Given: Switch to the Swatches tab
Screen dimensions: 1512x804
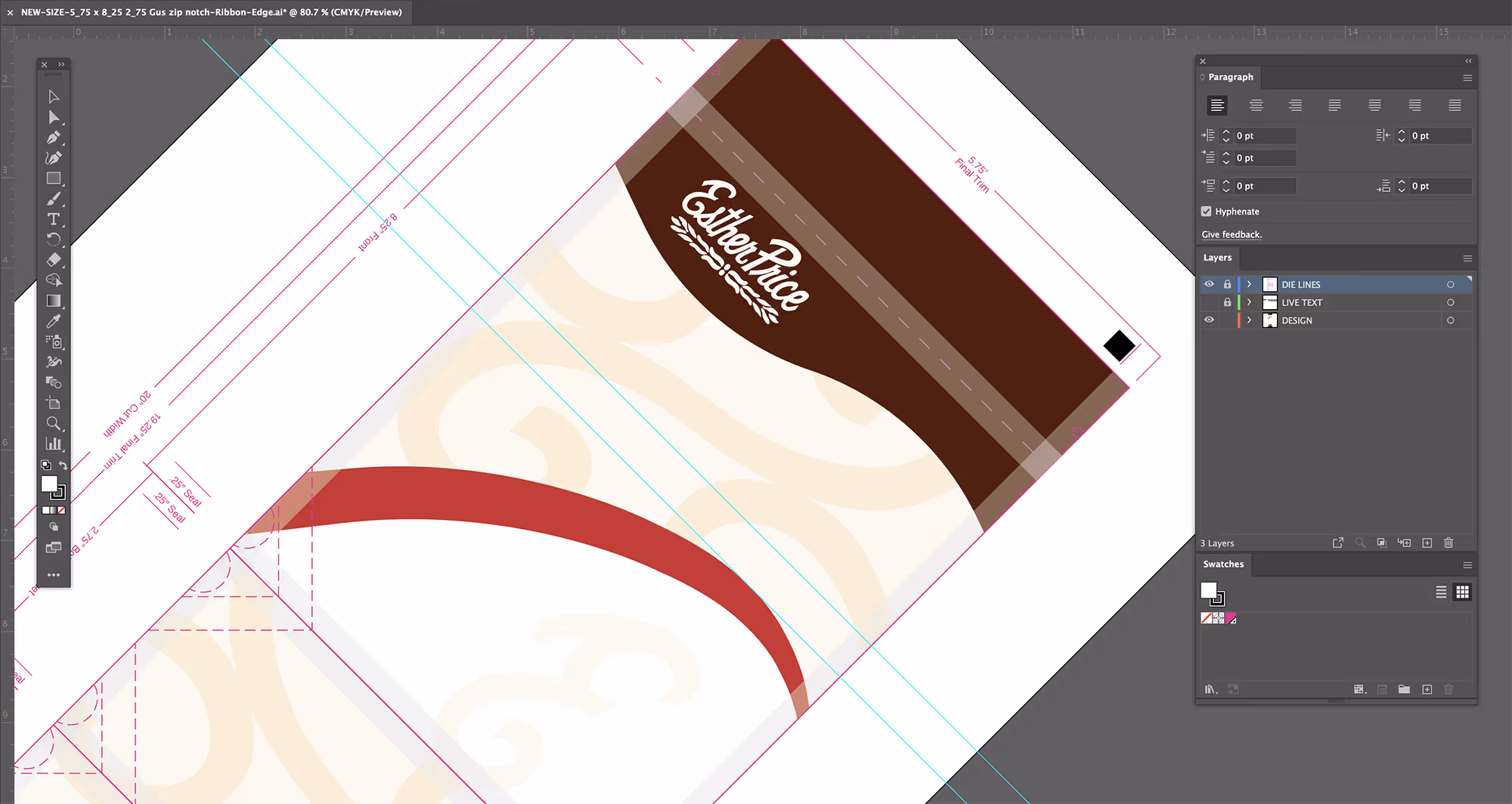Looking at the screenshot, I should (x=1223, y=564).
